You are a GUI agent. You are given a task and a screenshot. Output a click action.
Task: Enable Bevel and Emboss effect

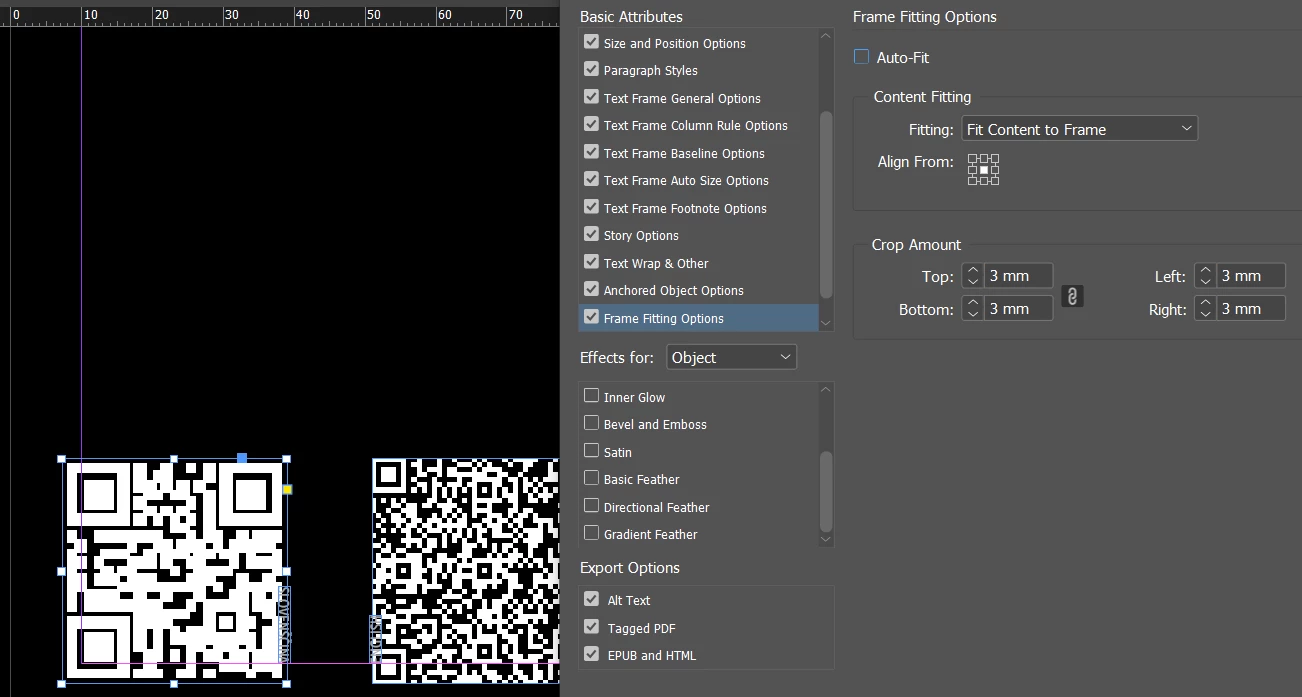tap(592, 423)
